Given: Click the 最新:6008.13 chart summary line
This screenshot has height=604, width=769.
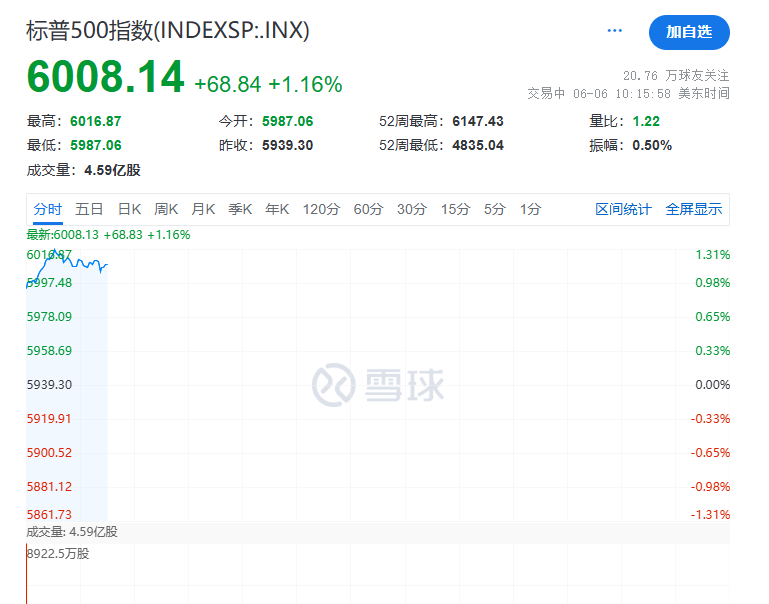Looking at the screenshot, I should pyautogui.click(x=108, y=235).
